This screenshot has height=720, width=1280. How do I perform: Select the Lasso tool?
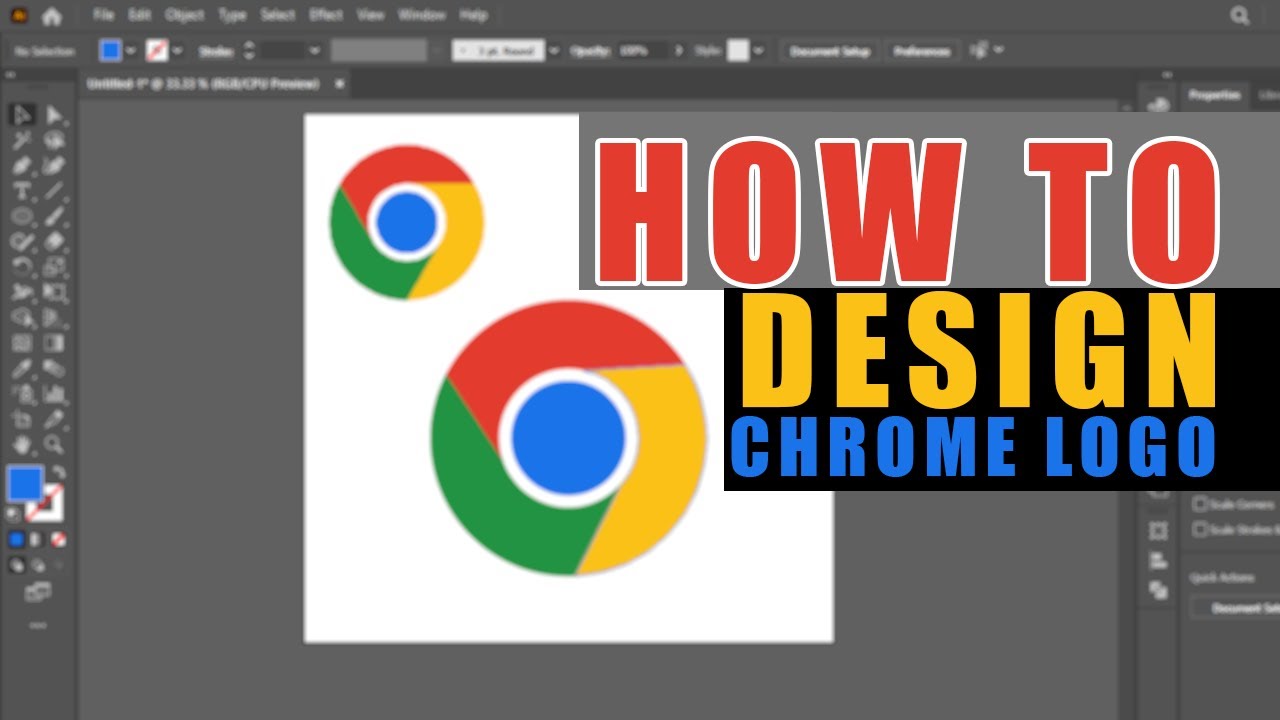pos(54,140)
